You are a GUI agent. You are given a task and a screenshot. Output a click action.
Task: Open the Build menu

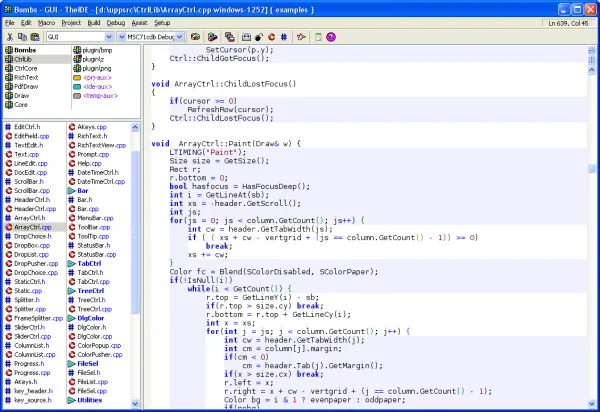(94, 23)
